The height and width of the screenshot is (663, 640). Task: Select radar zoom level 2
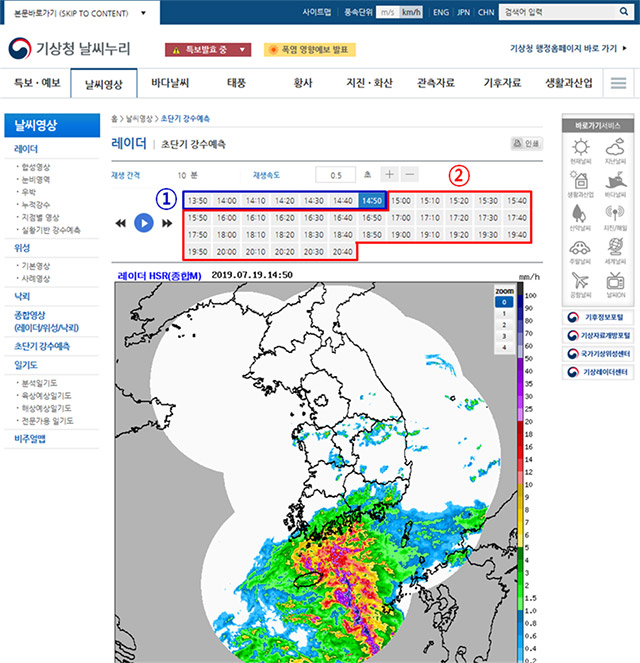click(504, 325)
